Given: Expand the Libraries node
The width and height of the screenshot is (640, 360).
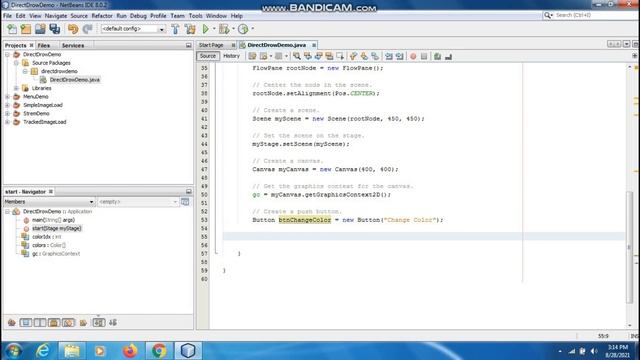Looking at the screenshot, I should (16, 88).
